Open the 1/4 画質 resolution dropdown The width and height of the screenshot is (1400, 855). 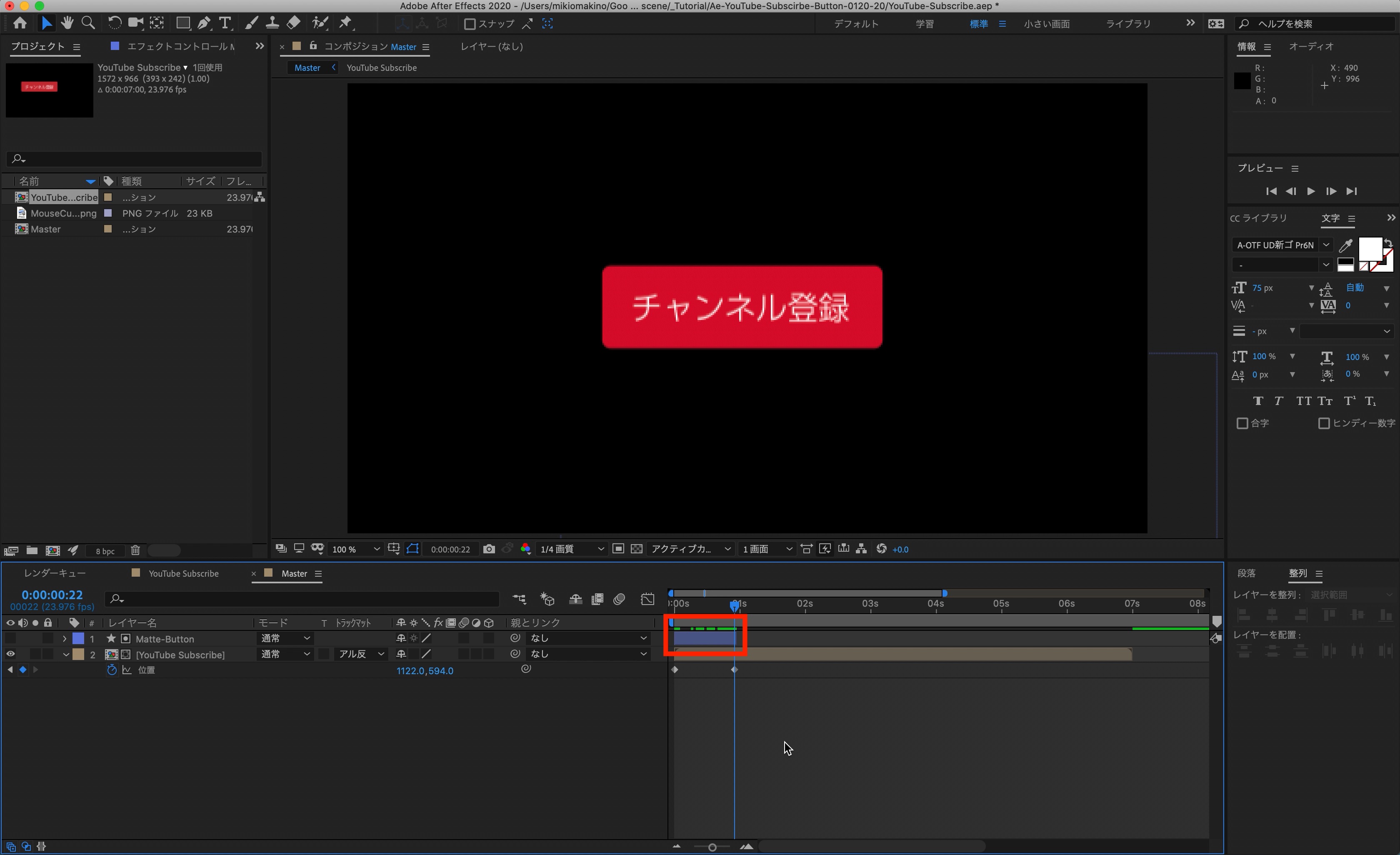[x=571, y=549]
